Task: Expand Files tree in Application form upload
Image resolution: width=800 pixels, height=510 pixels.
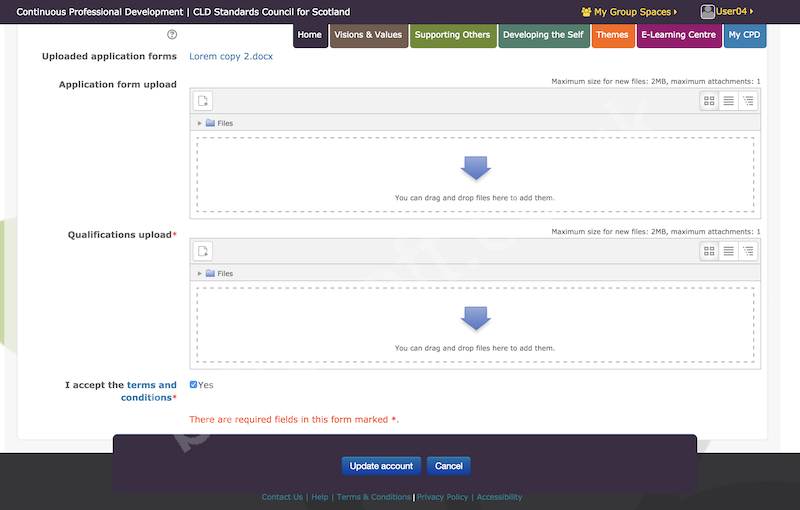Action: 199,123
